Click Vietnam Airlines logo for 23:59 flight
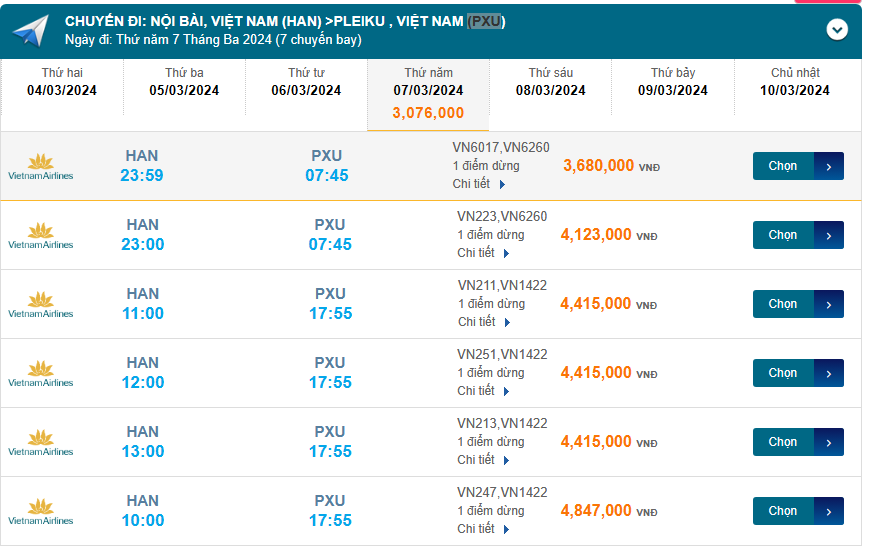Image resolution: width=871 pixels, height=552 pixels. point(41,166)
